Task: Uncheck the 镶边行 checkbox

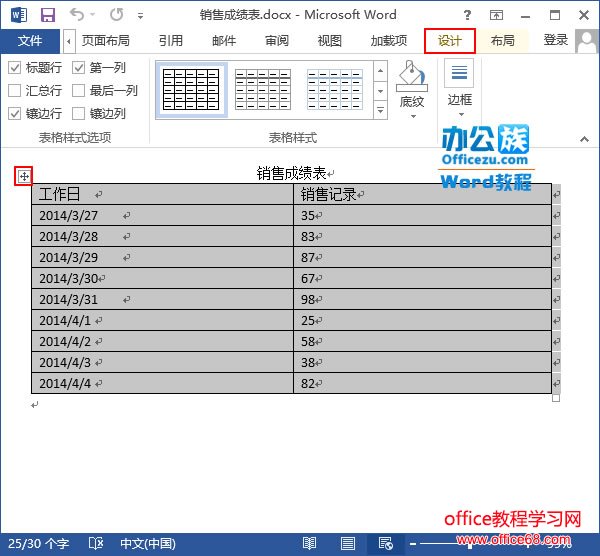Action: [x=15, y=114]
